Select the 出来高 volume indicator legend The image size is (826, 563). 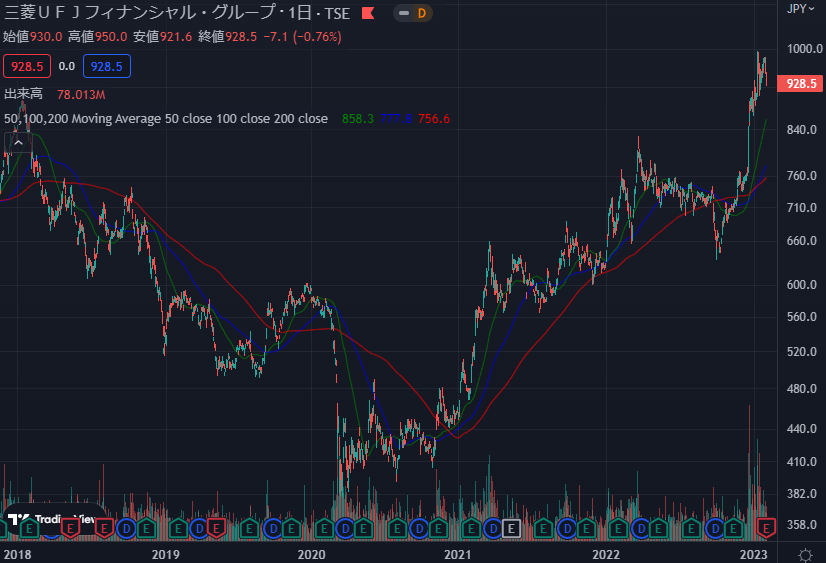point(22,94)
